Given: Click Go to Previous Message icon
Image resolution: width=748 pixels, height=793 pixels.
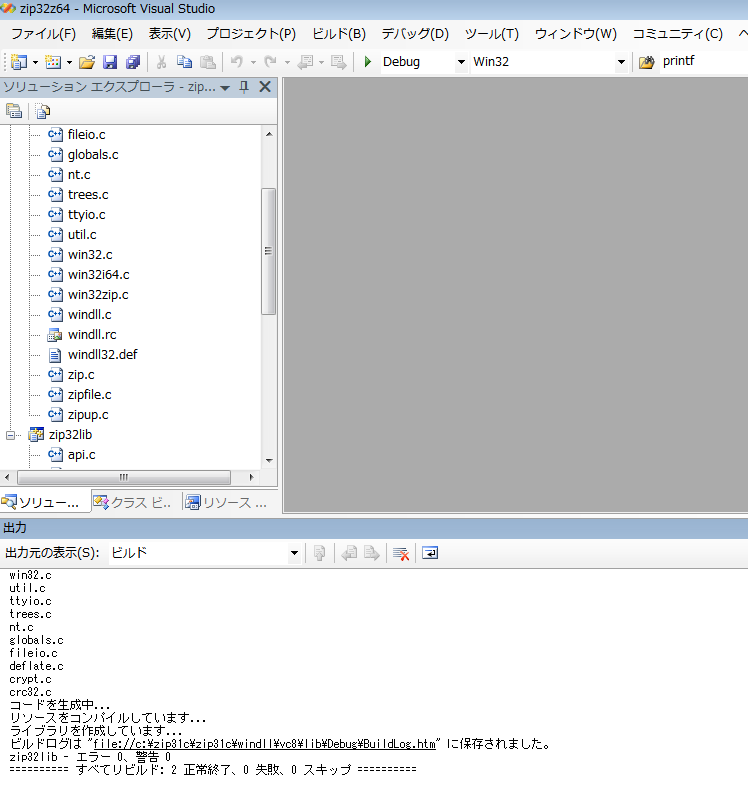Looking at the screenshot, I should 349,553.
